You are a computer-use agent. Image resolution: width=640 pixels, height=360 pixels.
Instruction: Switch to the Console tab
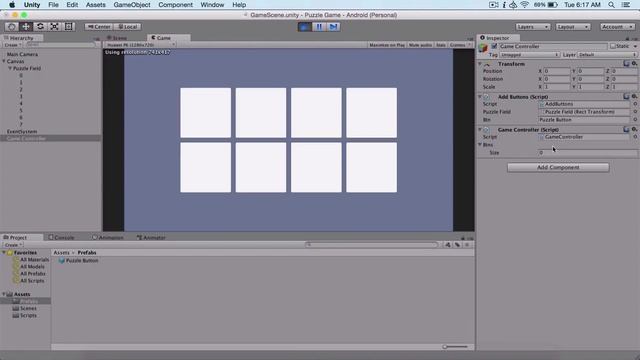62,237
